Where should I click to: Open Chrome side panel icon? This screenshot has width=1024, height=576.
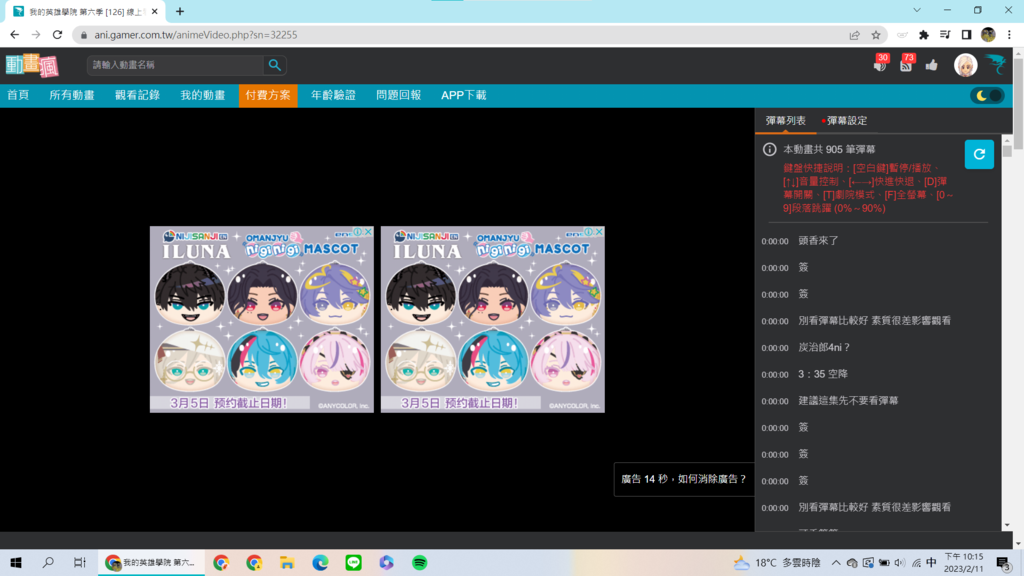click(967, 35)
